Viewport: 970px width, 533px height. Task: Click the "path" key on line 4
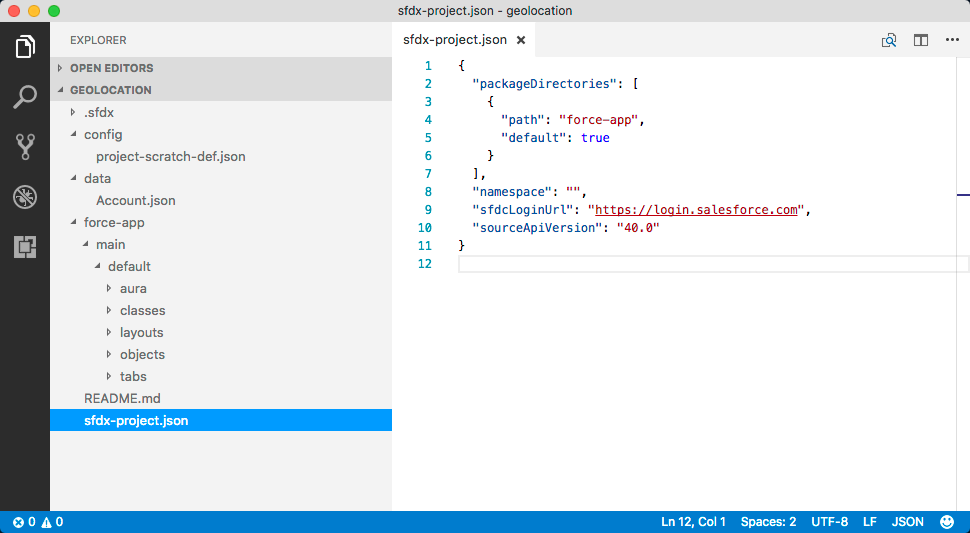(x=523, y=119)
